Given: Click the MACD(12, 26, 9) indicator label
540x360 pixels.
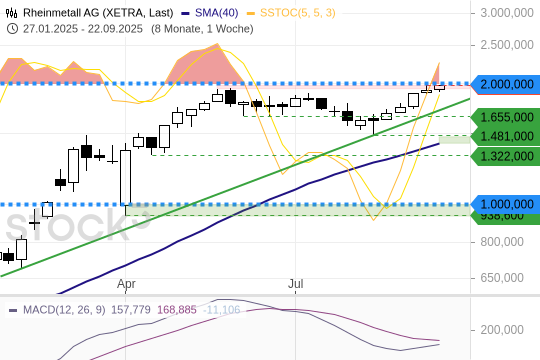Looking at the screenshot, I should [64, 310].
